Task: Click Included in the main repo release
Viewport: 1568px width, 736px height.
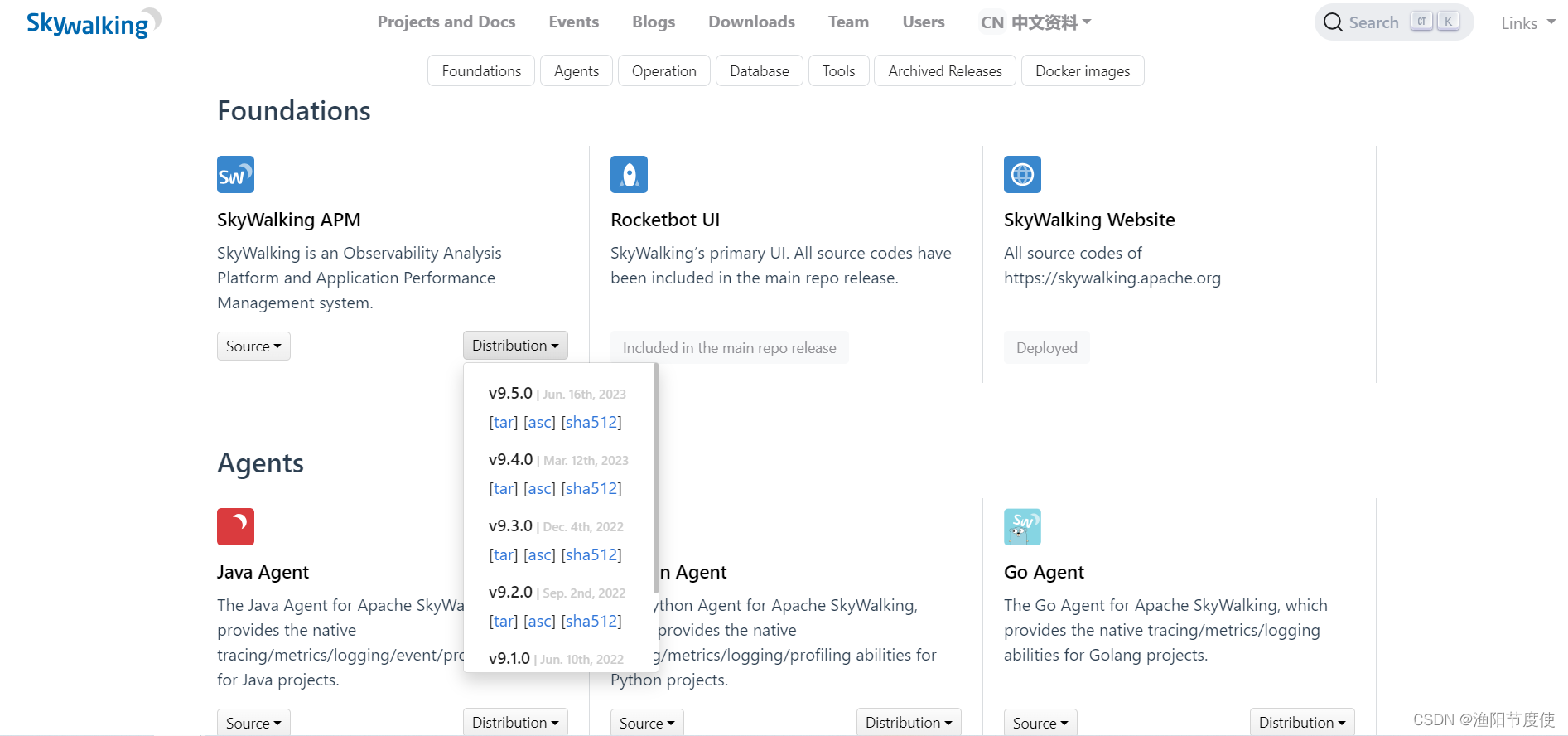Action: point(730,347)
